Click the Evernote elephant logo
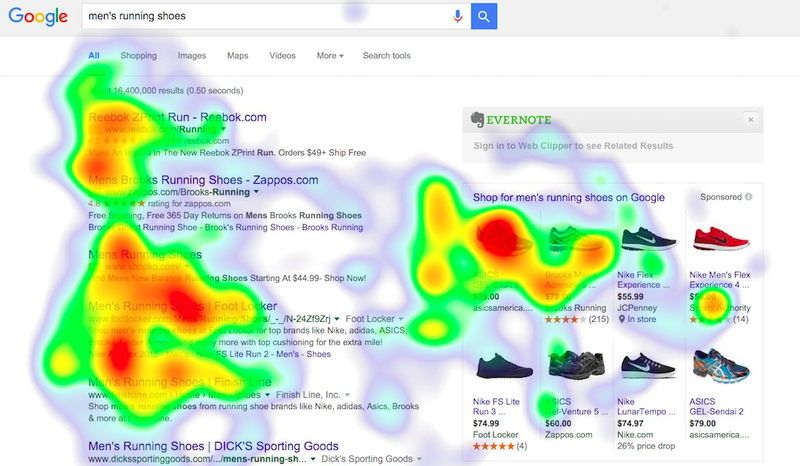Viewport: 800px width, 466px height. click(x=477, y=119)
